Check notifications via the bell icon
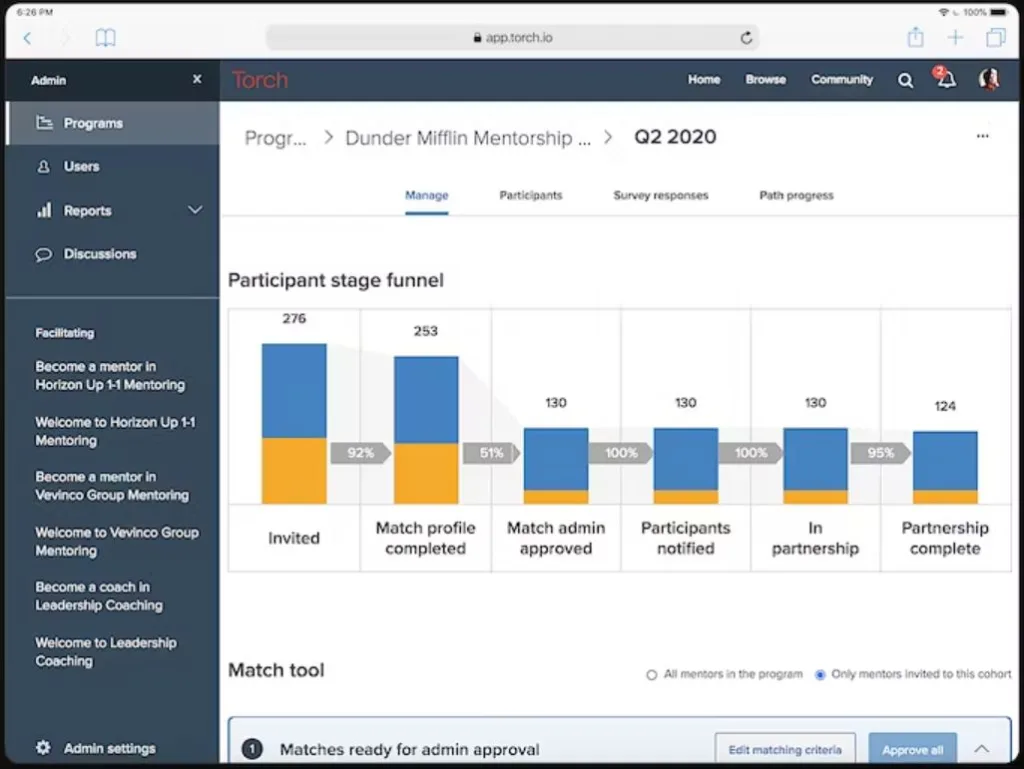 click(943, 80)
